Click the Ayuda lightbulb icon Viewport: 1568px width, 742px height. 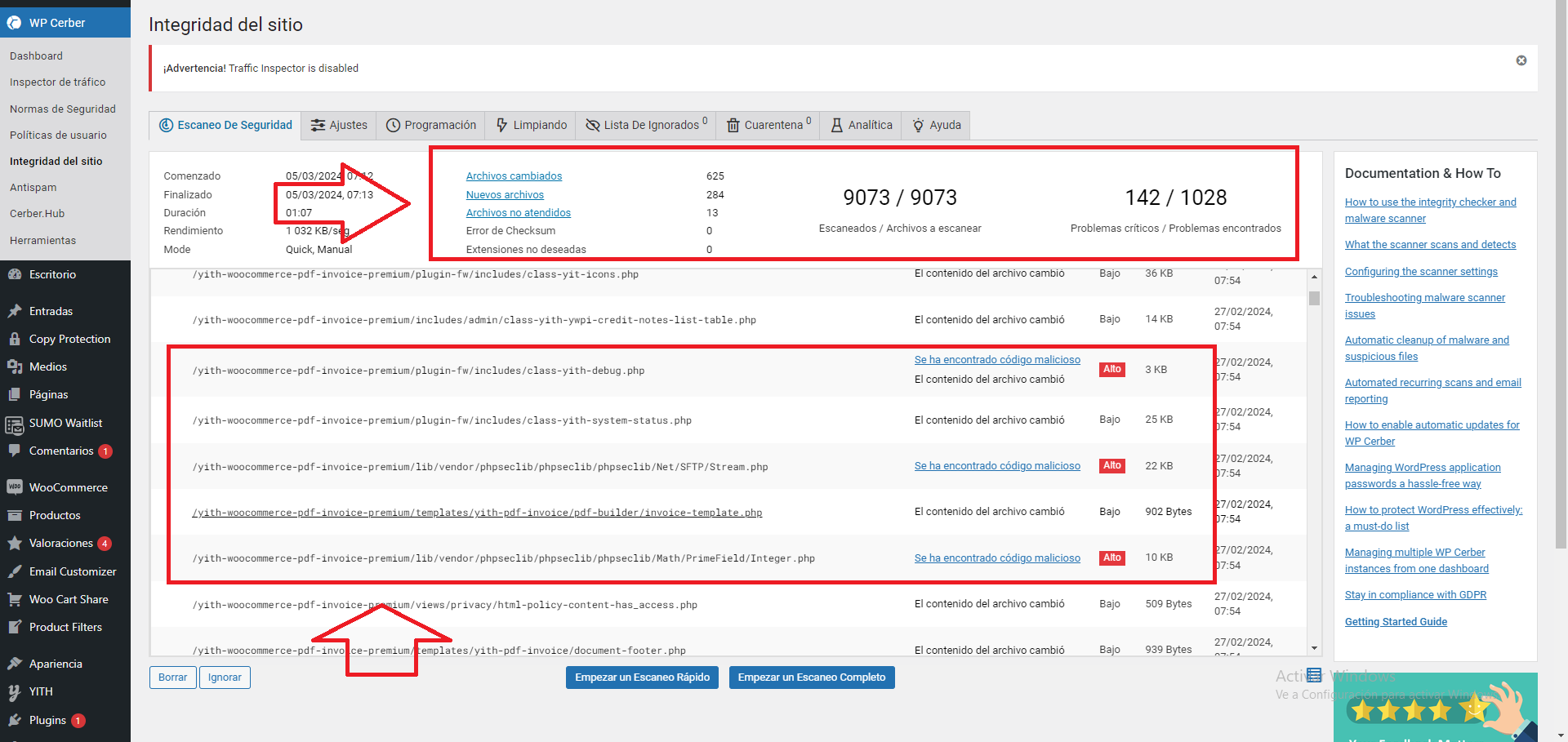coord(919,125)
